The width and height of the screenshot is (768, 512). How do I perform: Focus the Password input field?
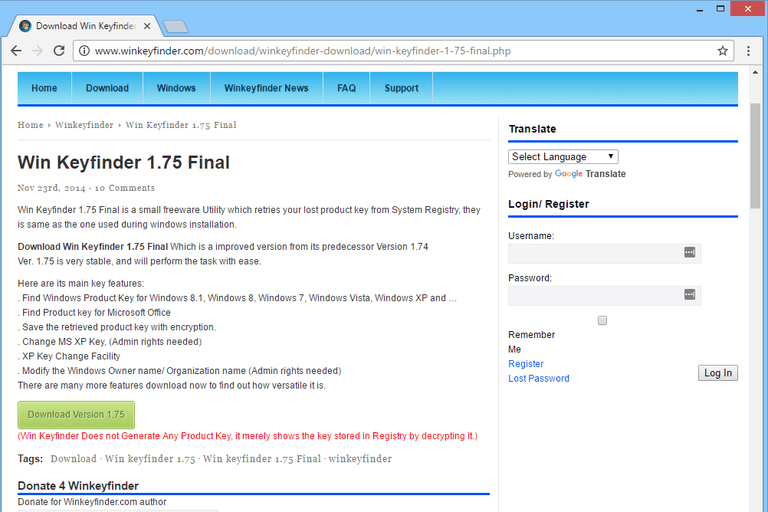click(x=604, y=296)
